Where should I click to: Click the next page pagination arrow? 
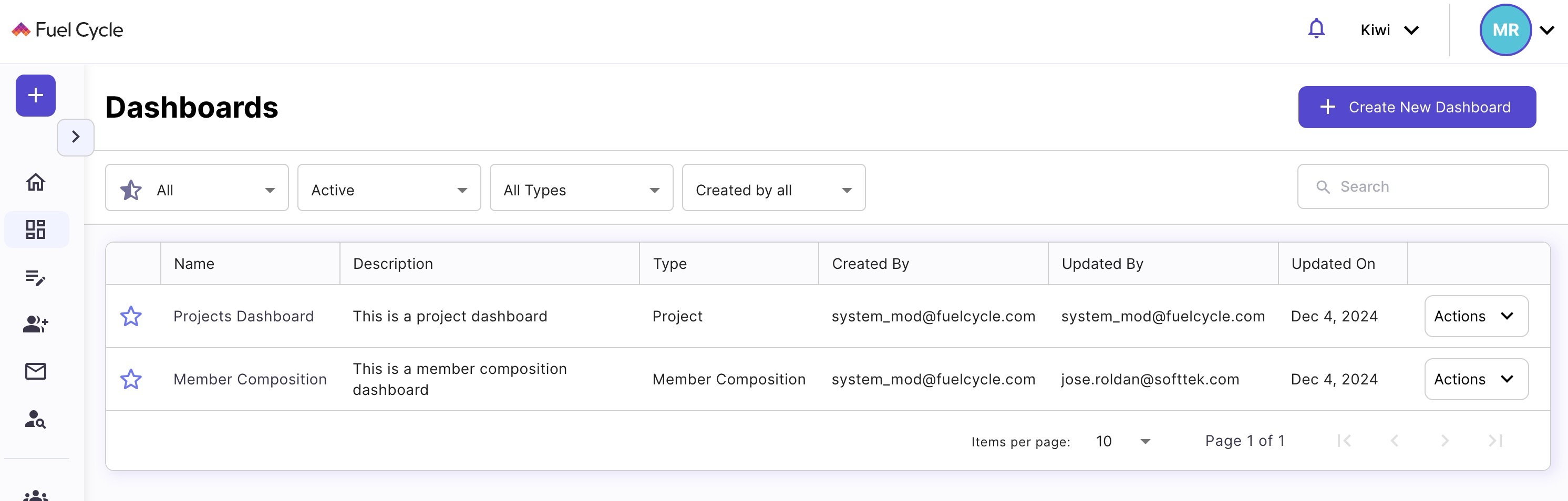click(x=1445, y=441)
